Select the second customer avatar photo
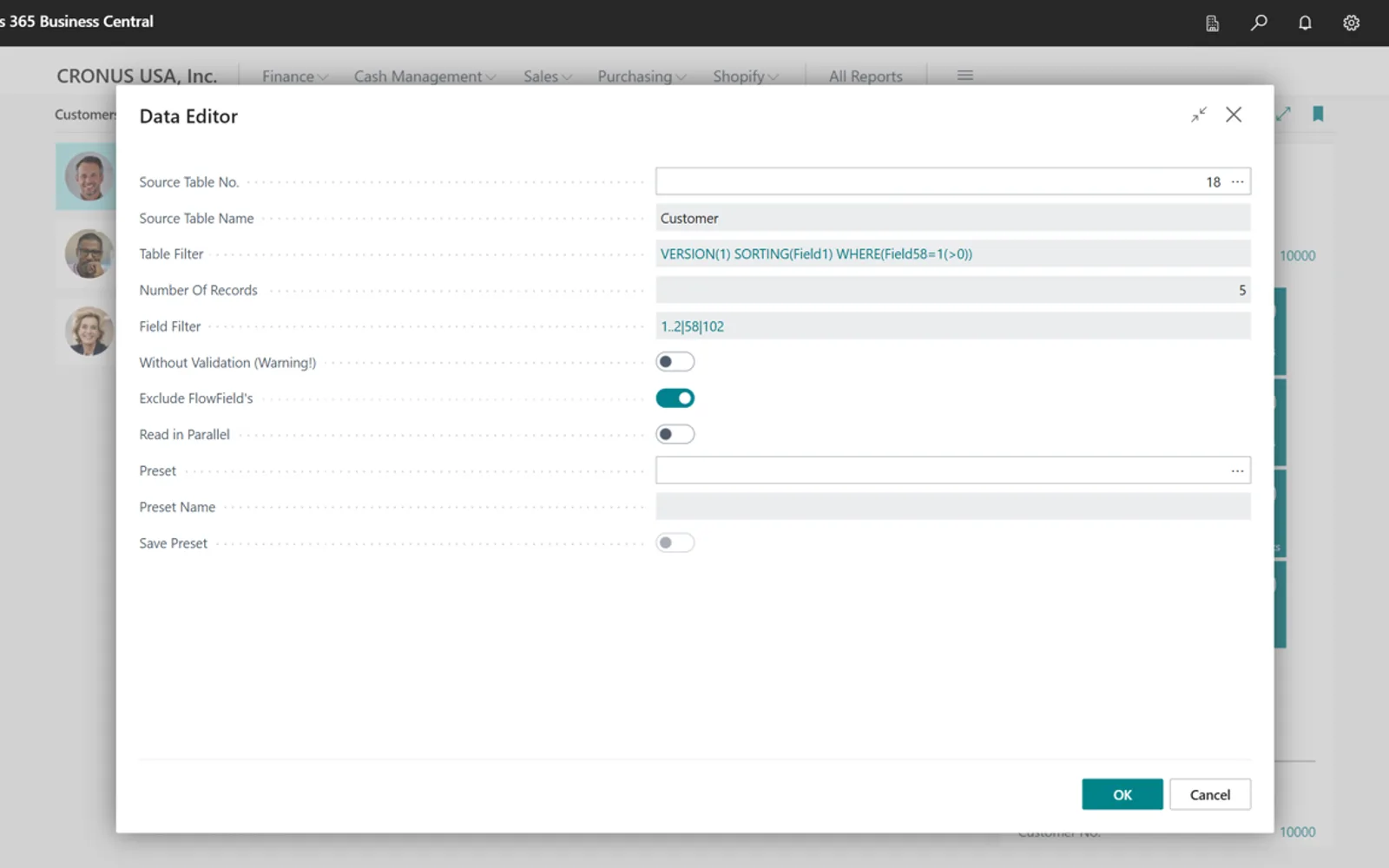The width and height of the screenshot is (1389, 868). (x=89, y=253)
